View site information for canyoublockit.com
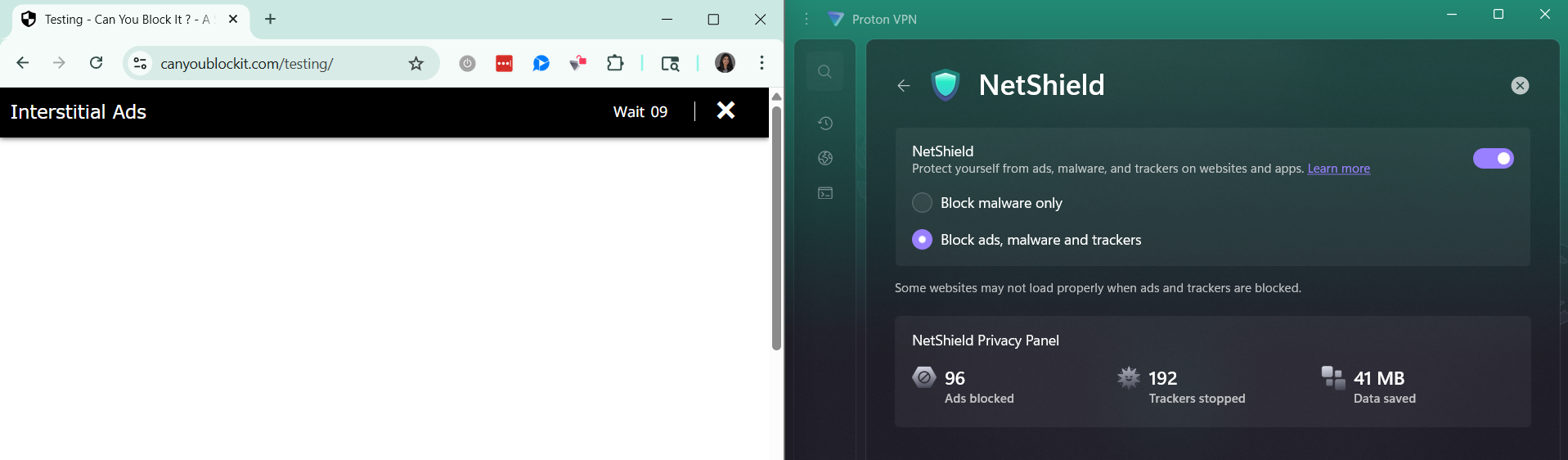Image resolution: width=1568 pixels, height=460 pixels. pyautogui.click(x=140, y=63)
